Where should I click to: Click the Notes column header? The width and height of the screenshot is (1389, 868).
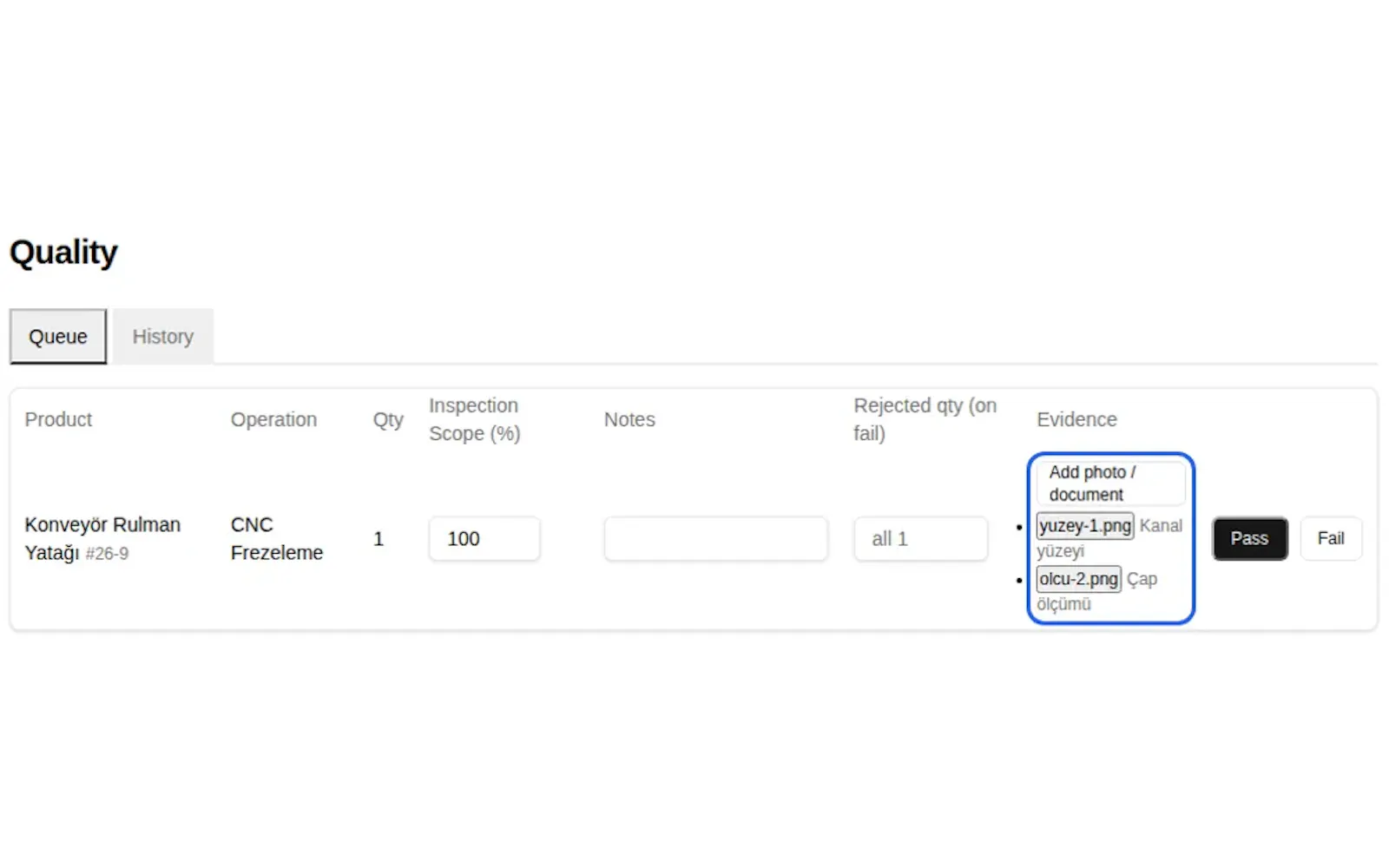click(629, 420)
